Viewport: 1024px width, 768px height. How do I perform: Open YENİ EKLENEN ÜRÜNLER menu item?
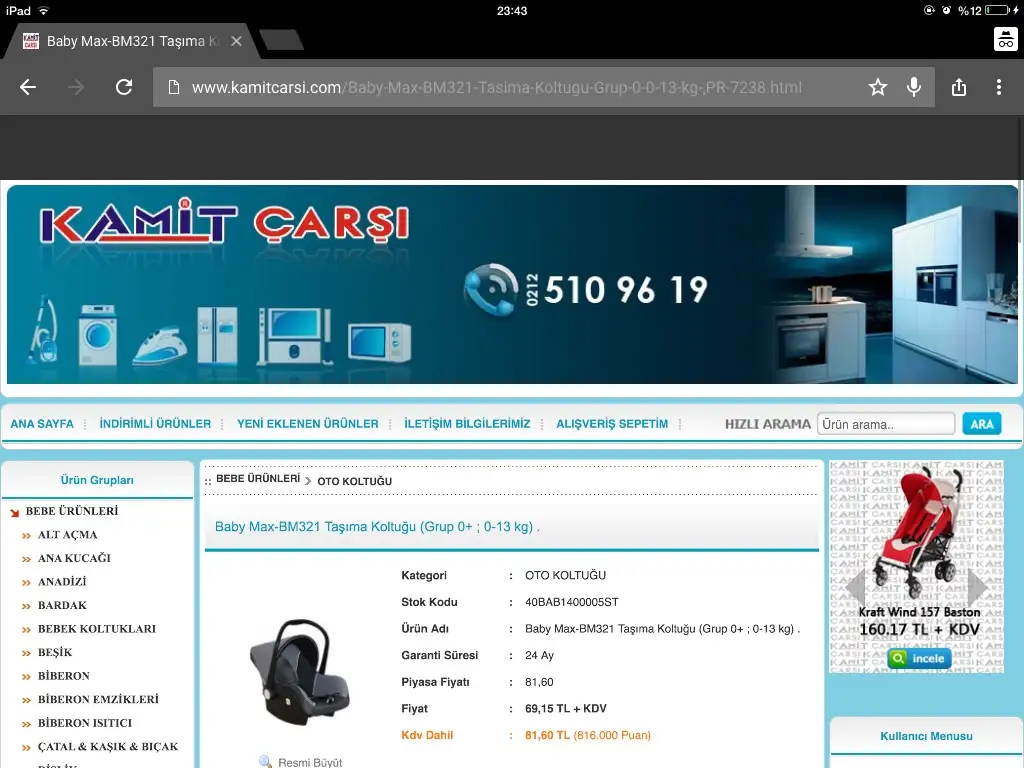(308, 424)
